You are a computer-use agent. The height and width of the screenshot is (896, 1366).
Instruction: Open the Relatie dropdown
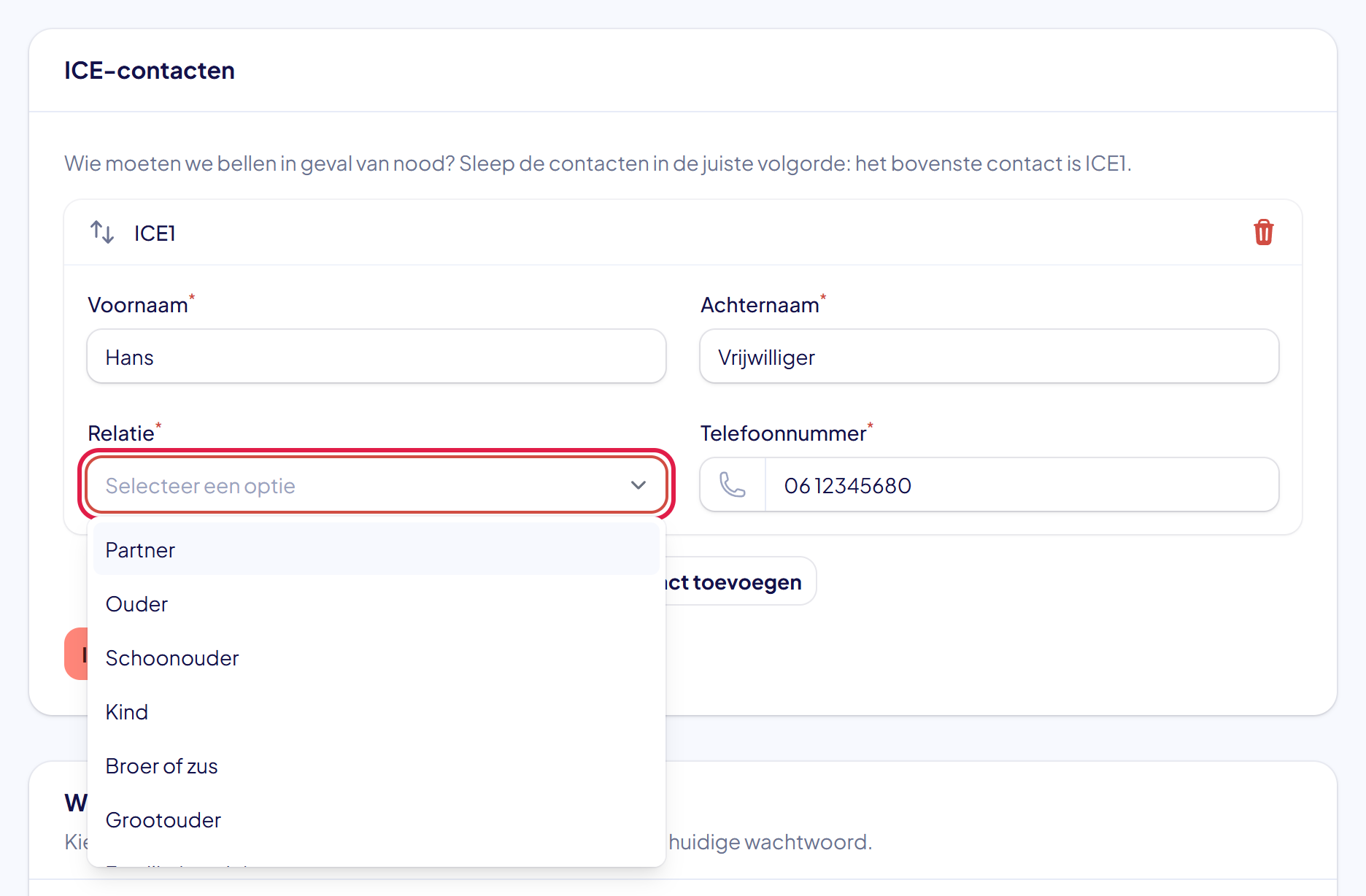(x=377, y=485)
